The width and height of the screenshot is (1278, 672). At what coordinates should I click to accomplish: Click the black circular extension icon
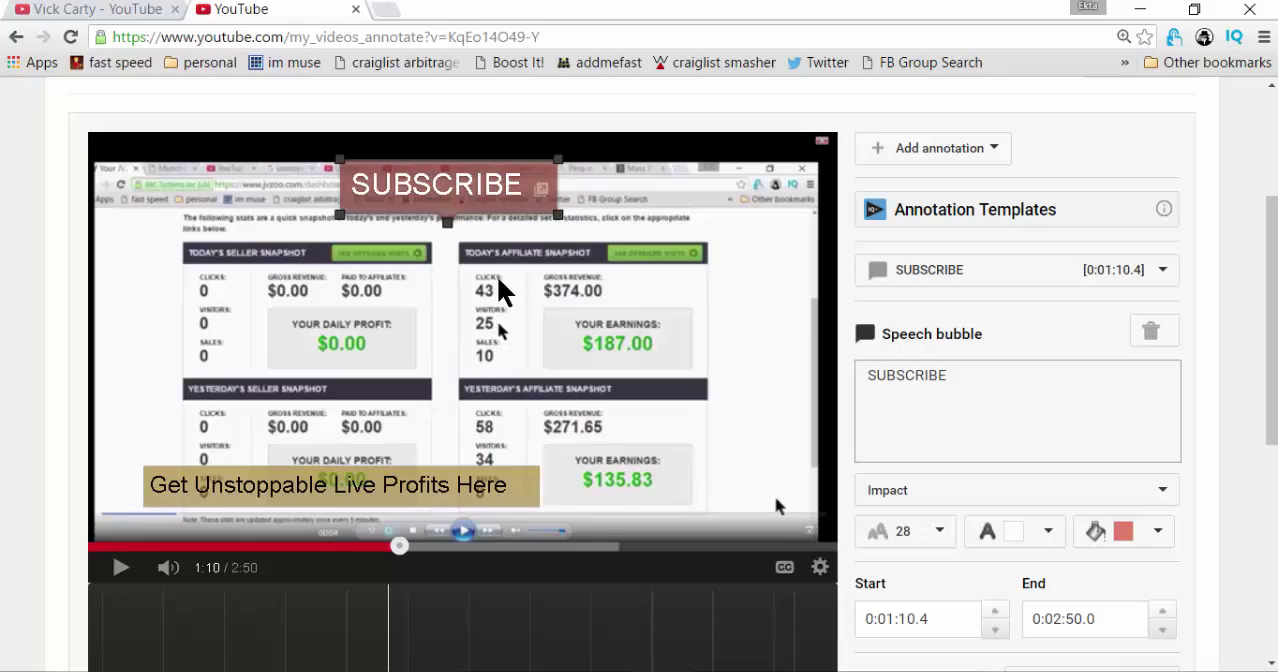click(x=1204, y=37)
